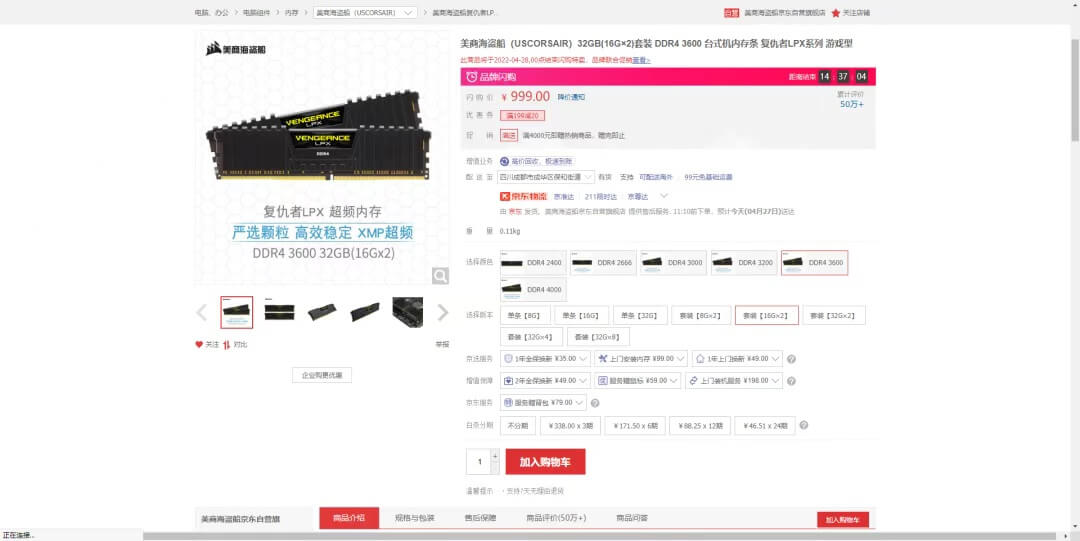The image size is (1080, 541).
Task: Select 套装【32G×2】 version
Action: [833, 315]
